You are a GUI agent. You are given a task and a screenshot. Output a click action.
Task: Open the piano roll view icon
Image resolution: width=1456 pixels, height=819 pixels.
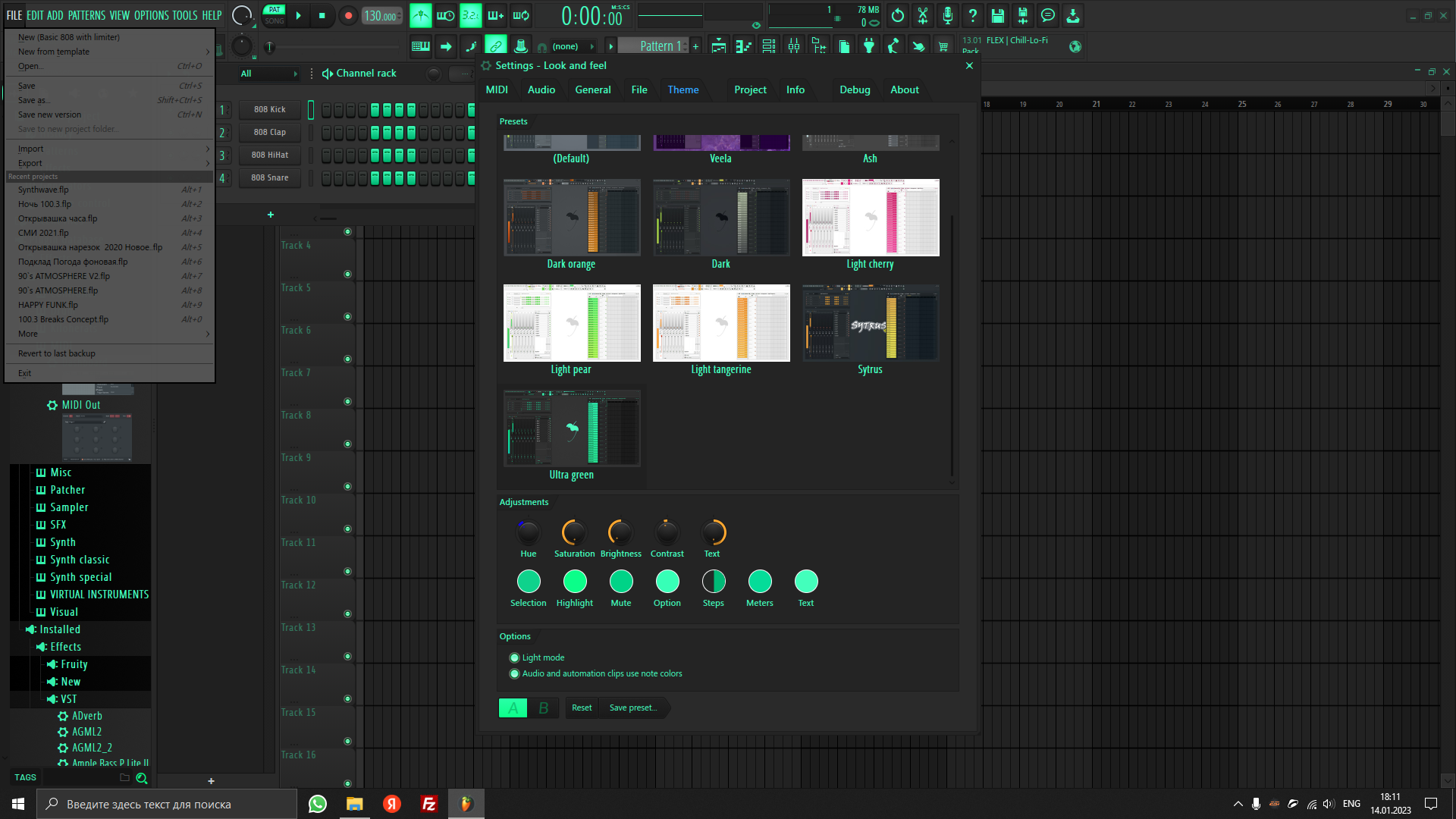click(x=744, y=46)
